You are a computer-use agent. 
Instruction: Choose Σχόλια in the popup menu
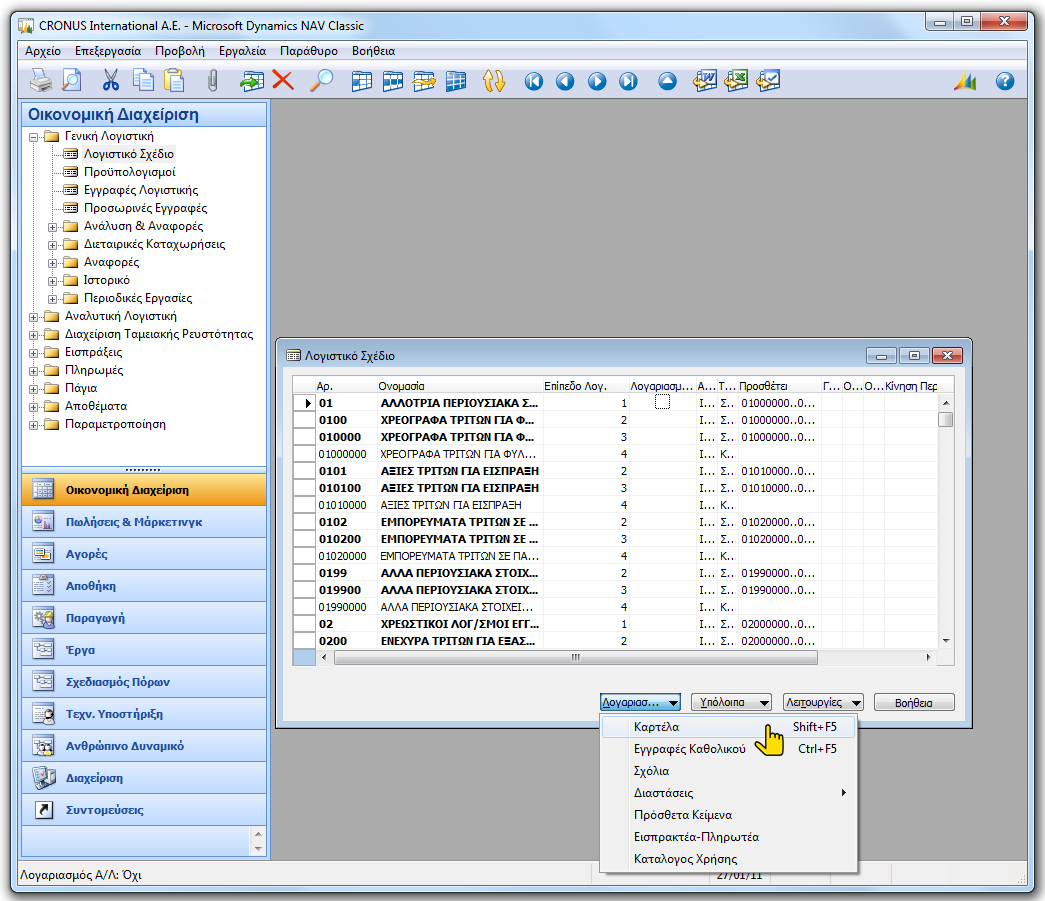[x=728, y=771]
